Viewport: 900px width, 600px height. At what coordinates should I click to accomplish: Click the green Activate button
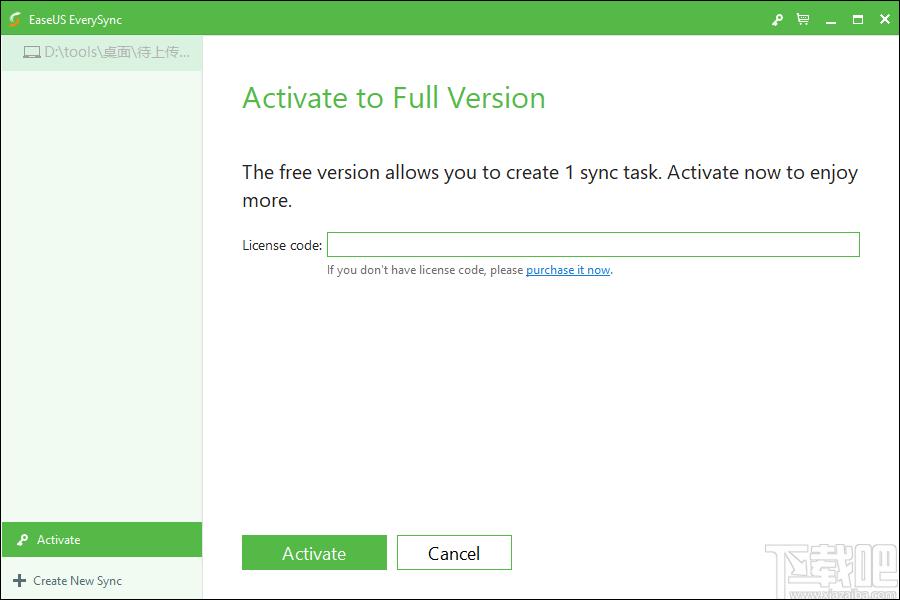314,552
